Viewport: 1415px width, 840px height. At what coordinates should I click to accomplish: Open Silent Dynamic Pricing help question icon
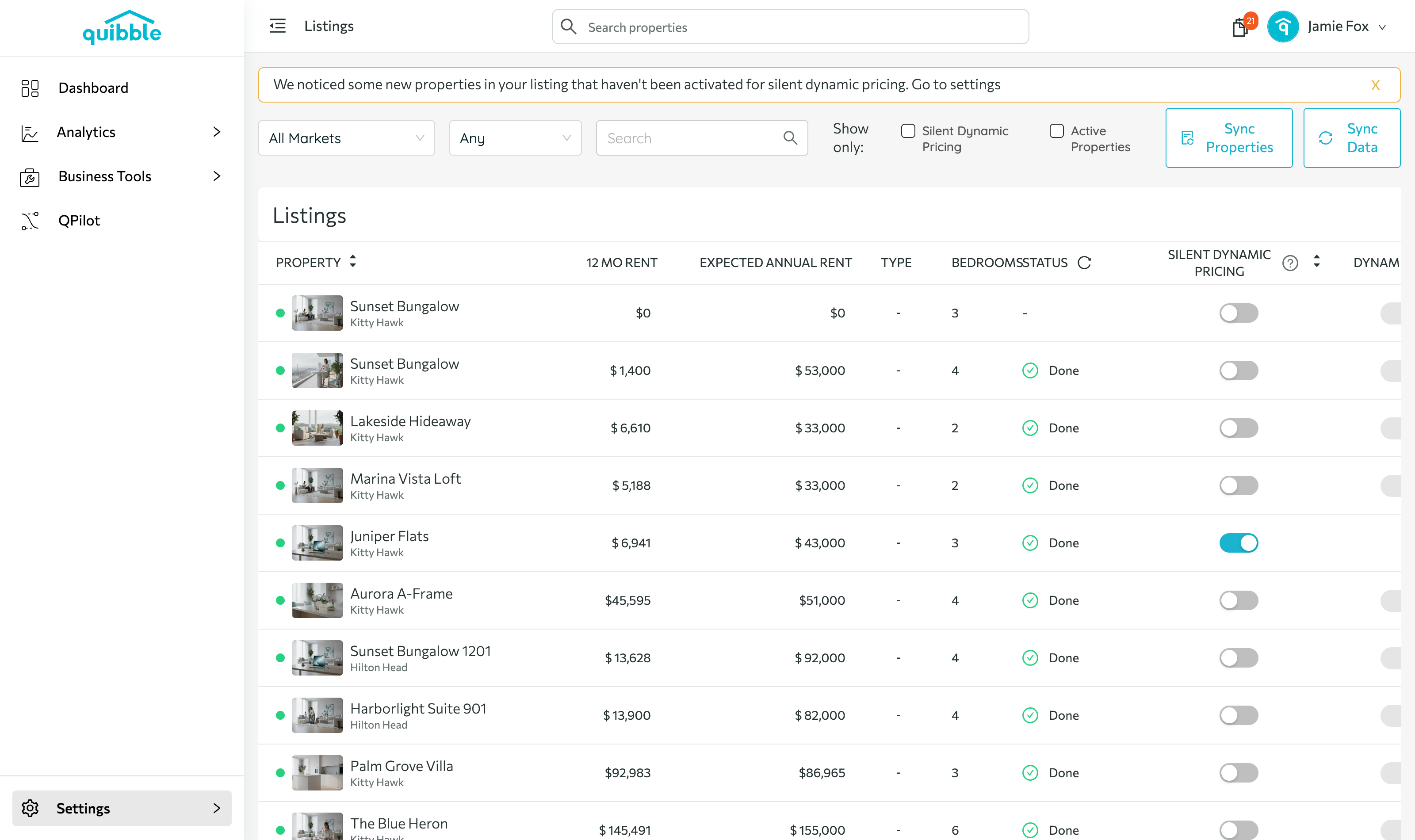pos(1290,263)
